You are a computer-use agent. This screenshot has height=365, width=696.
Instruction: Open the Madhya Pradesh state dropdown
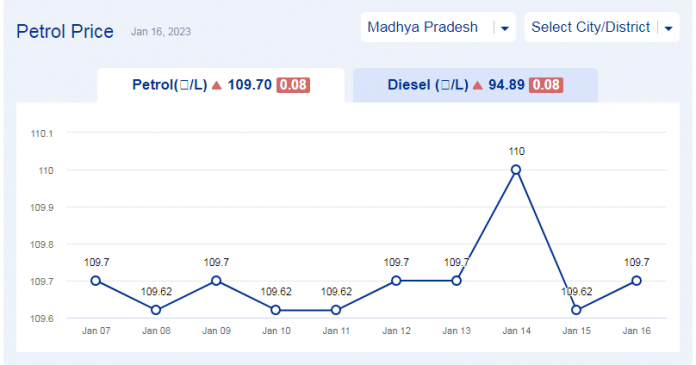[x=438, y=28]
